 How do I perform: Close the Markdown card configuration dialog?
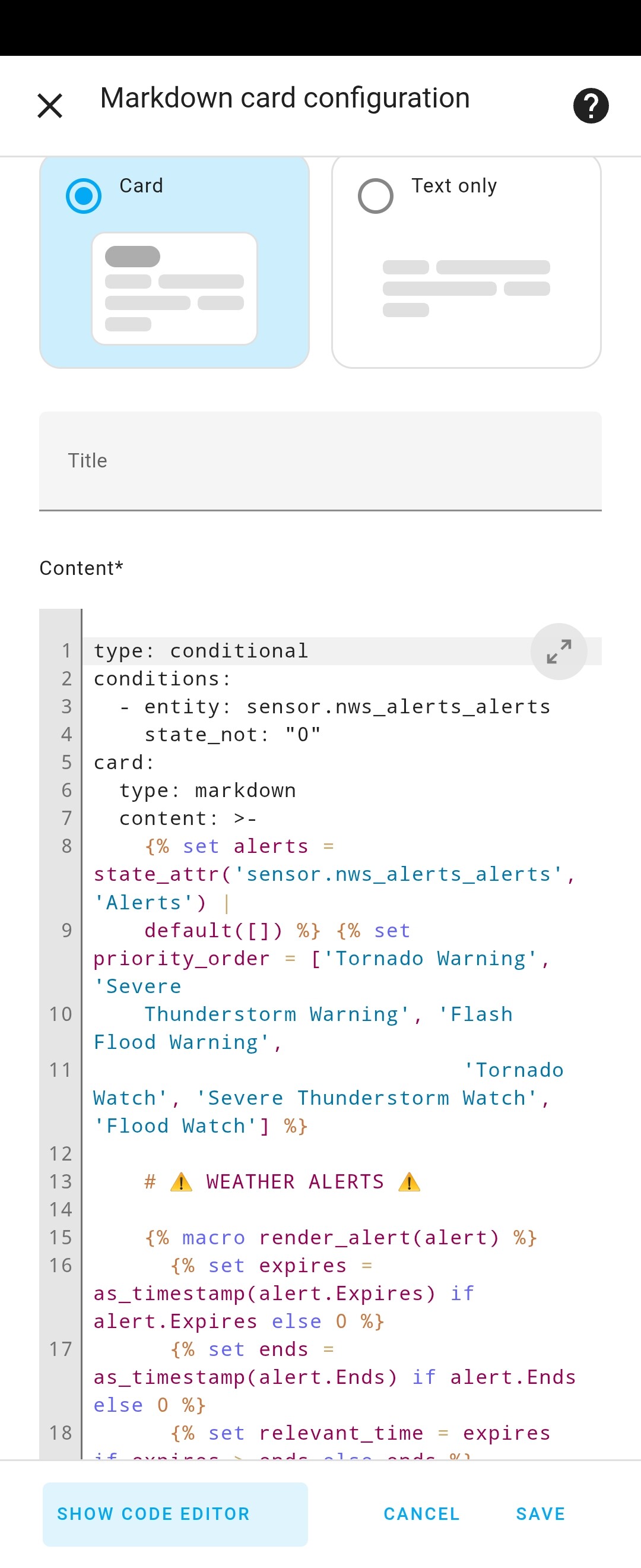[50, 105]
